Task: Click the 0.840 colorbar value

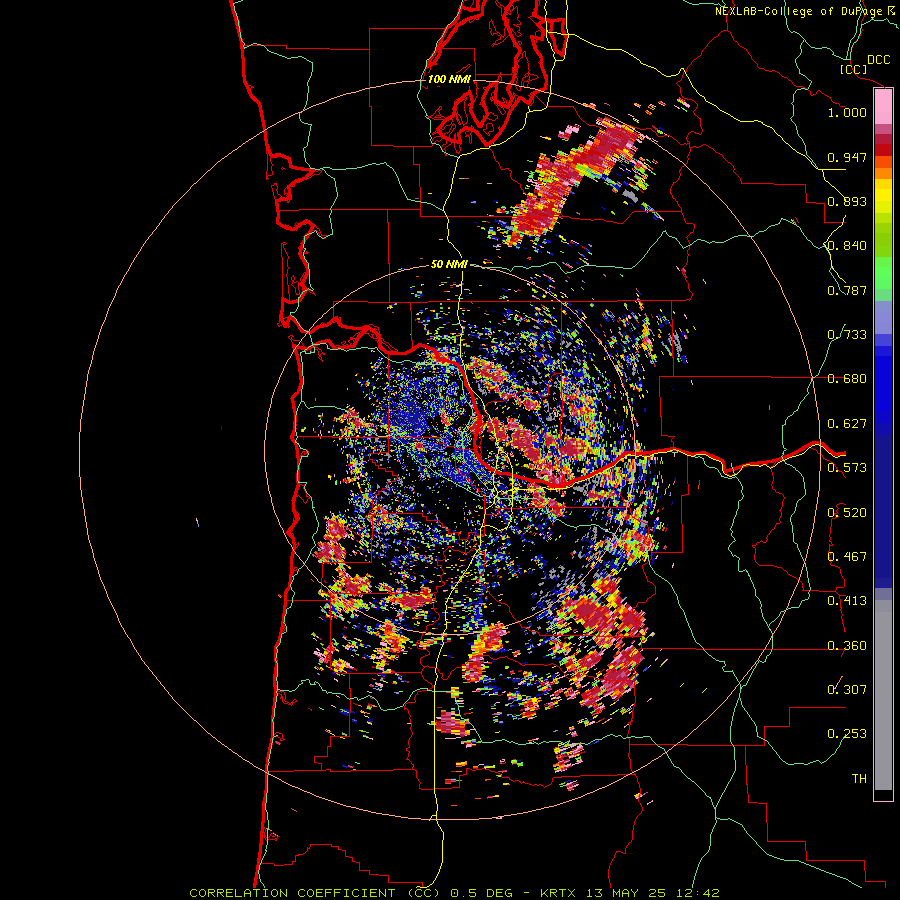Action: click(847, 246)
